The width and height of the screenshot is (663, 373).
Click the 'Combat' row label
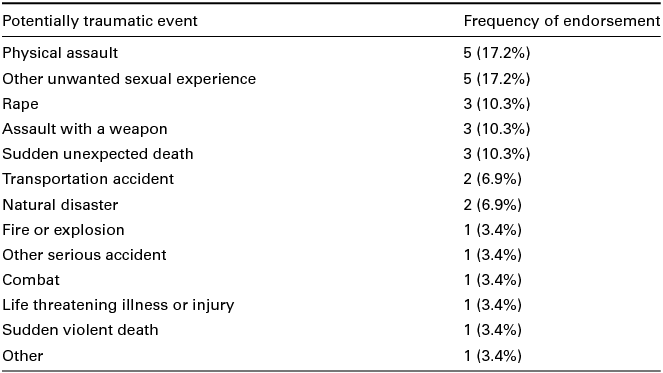coord(31,280)
